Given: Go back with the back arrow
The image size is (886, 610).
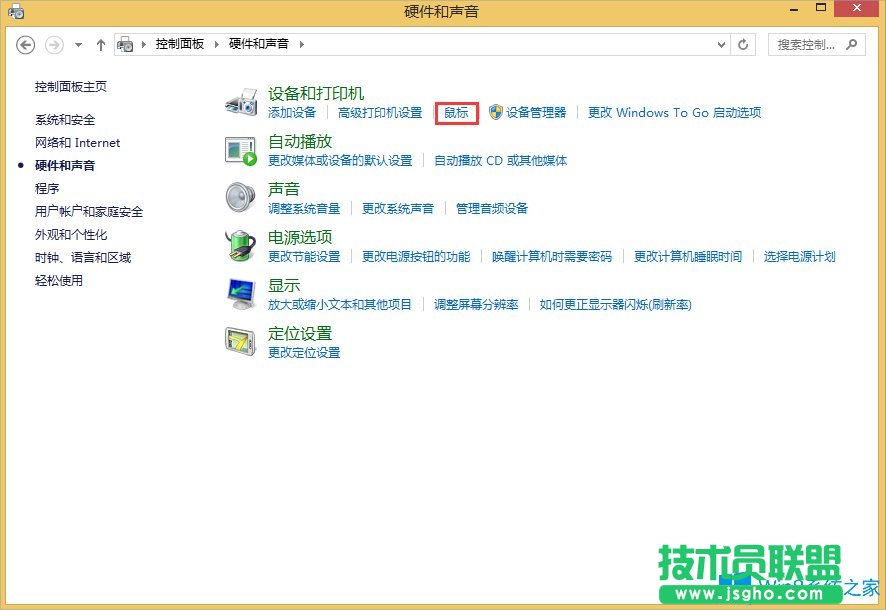Looking at the screenshot, I should coord(26,44).
